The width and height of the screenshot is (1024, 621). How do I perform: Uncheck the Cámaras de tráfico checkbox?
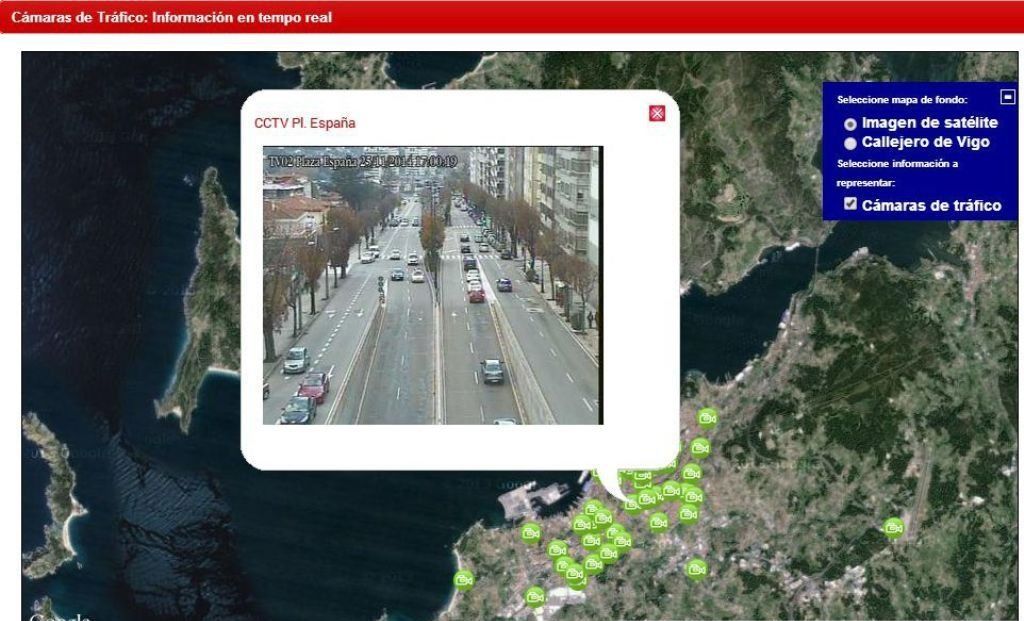pyautogui.click(x=851, y=204)
